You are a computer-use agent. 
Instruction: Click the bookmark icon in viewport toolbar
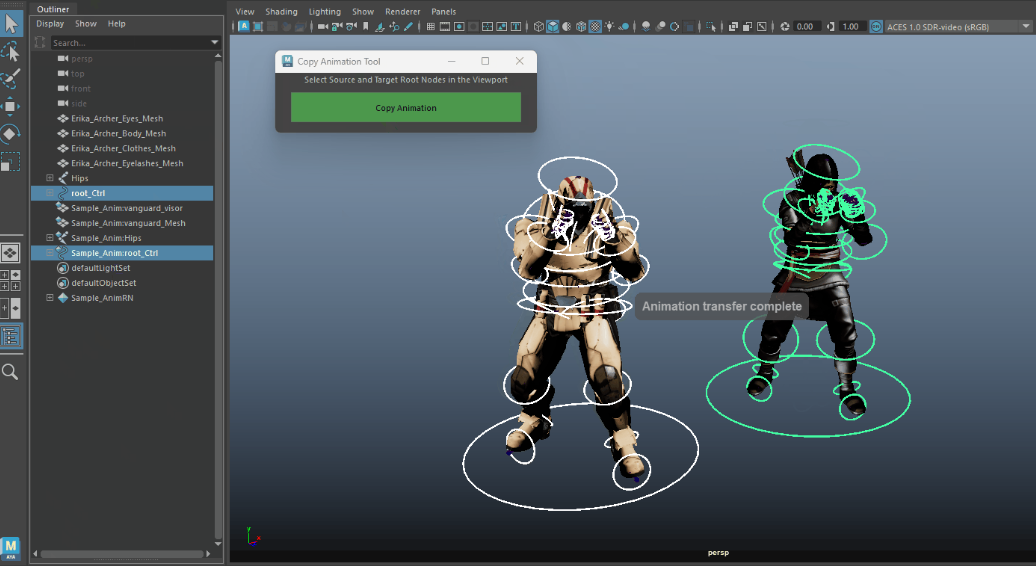click(x=365, y=26)
